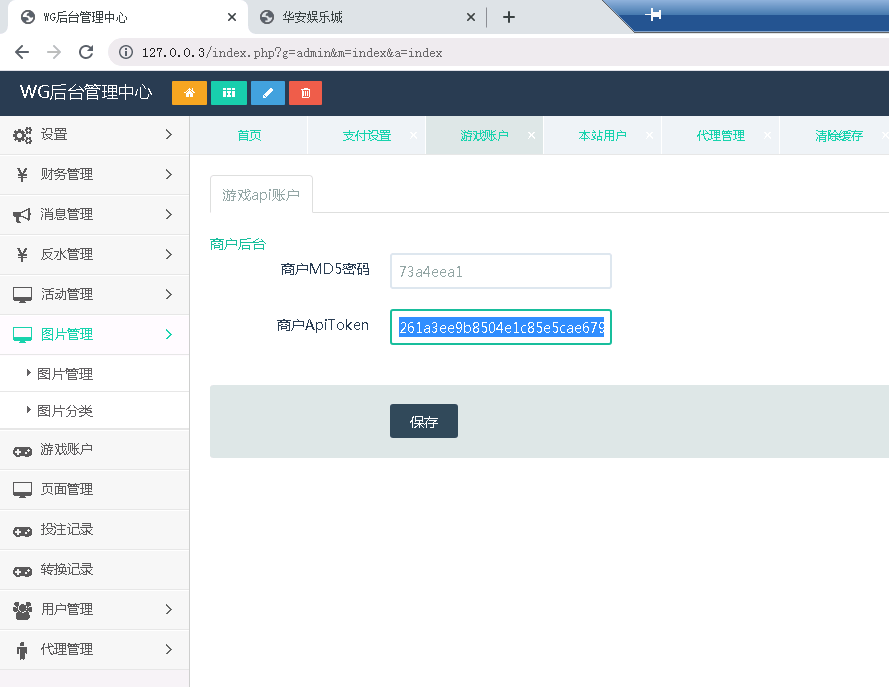Select the users icon beside 用户管理

[24, 608]
